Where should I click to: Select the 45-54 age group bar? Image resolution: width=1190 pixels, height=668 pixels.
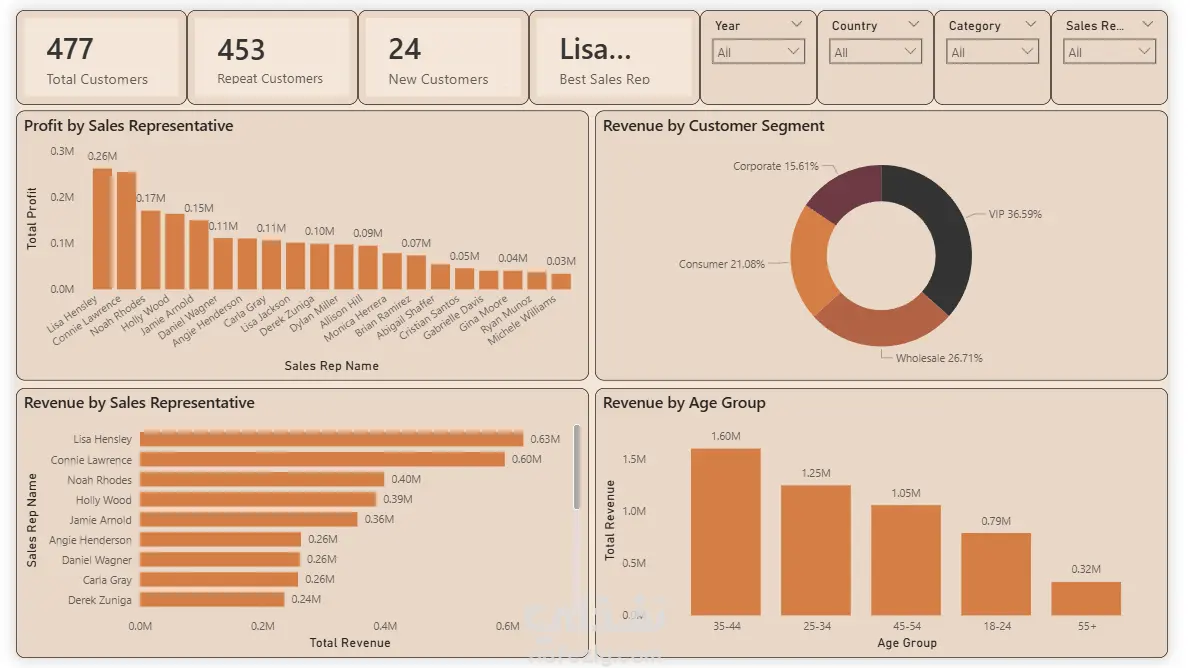coord(906,560)
